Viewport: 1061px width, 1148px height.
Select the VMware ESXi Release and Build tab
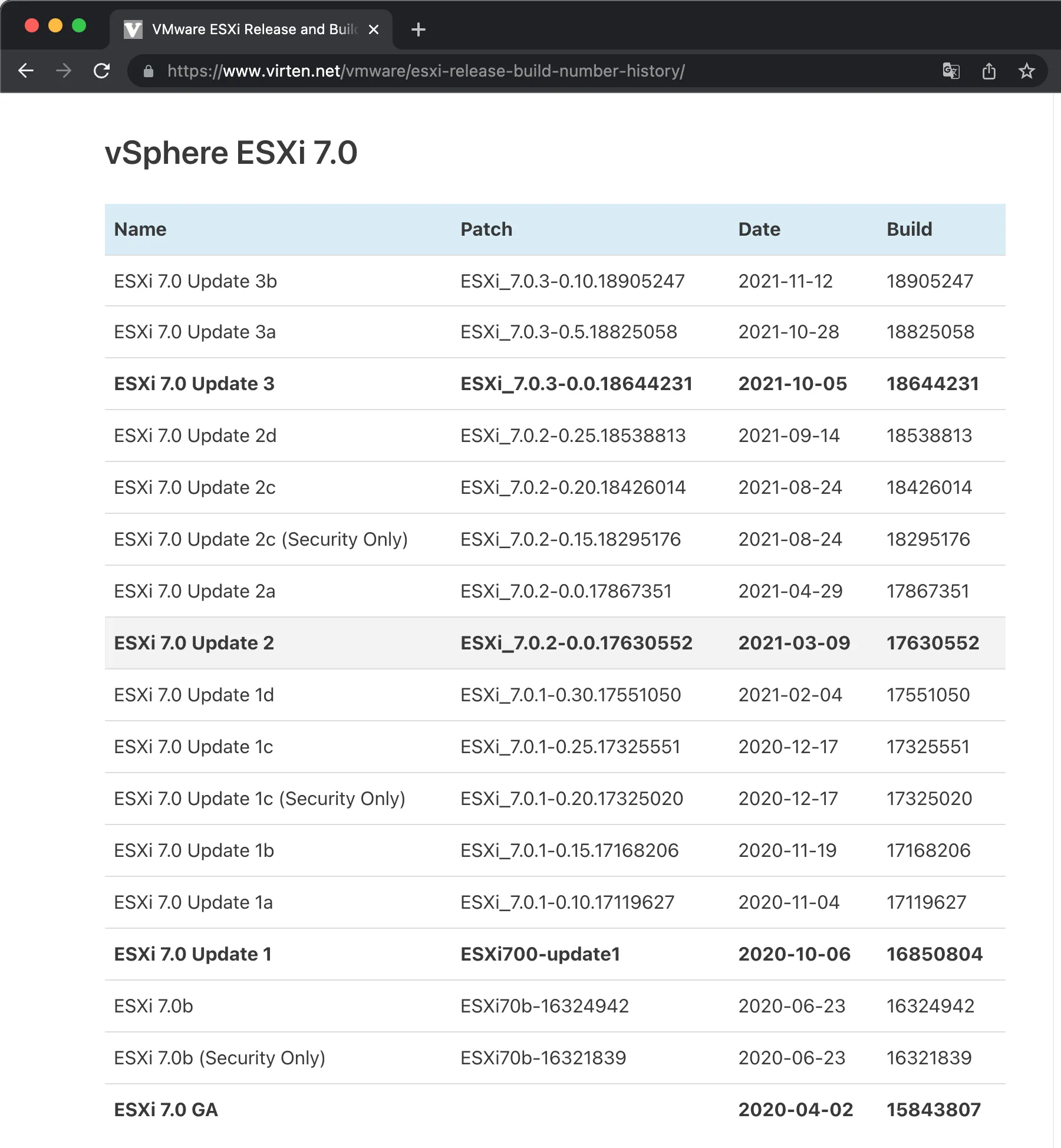251,29
